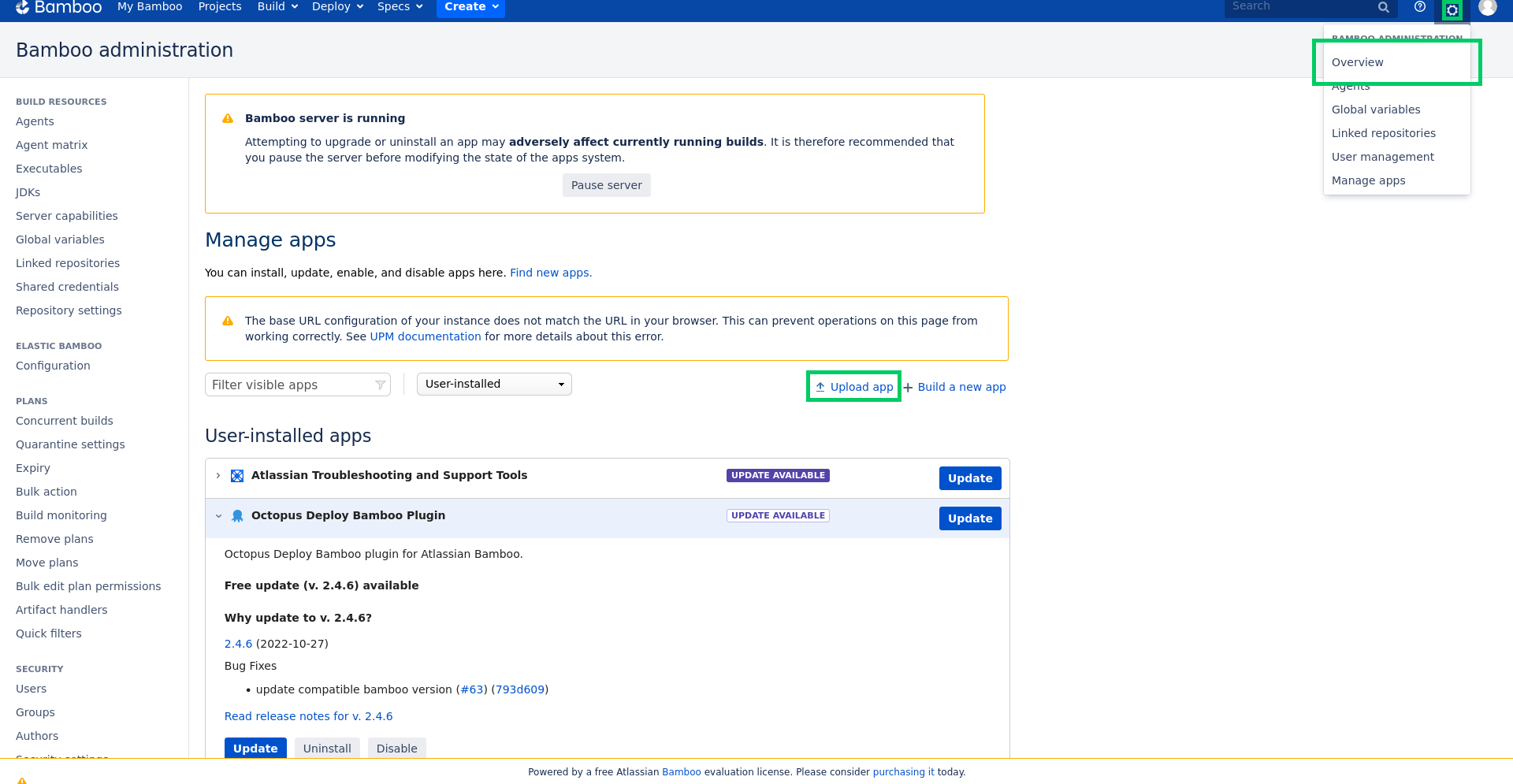The width and height of the screenshot is (1513, 784).
Task: Collapse the Octopus Deploy Bamboo Plugin row
Action: [x=218, y=516]
